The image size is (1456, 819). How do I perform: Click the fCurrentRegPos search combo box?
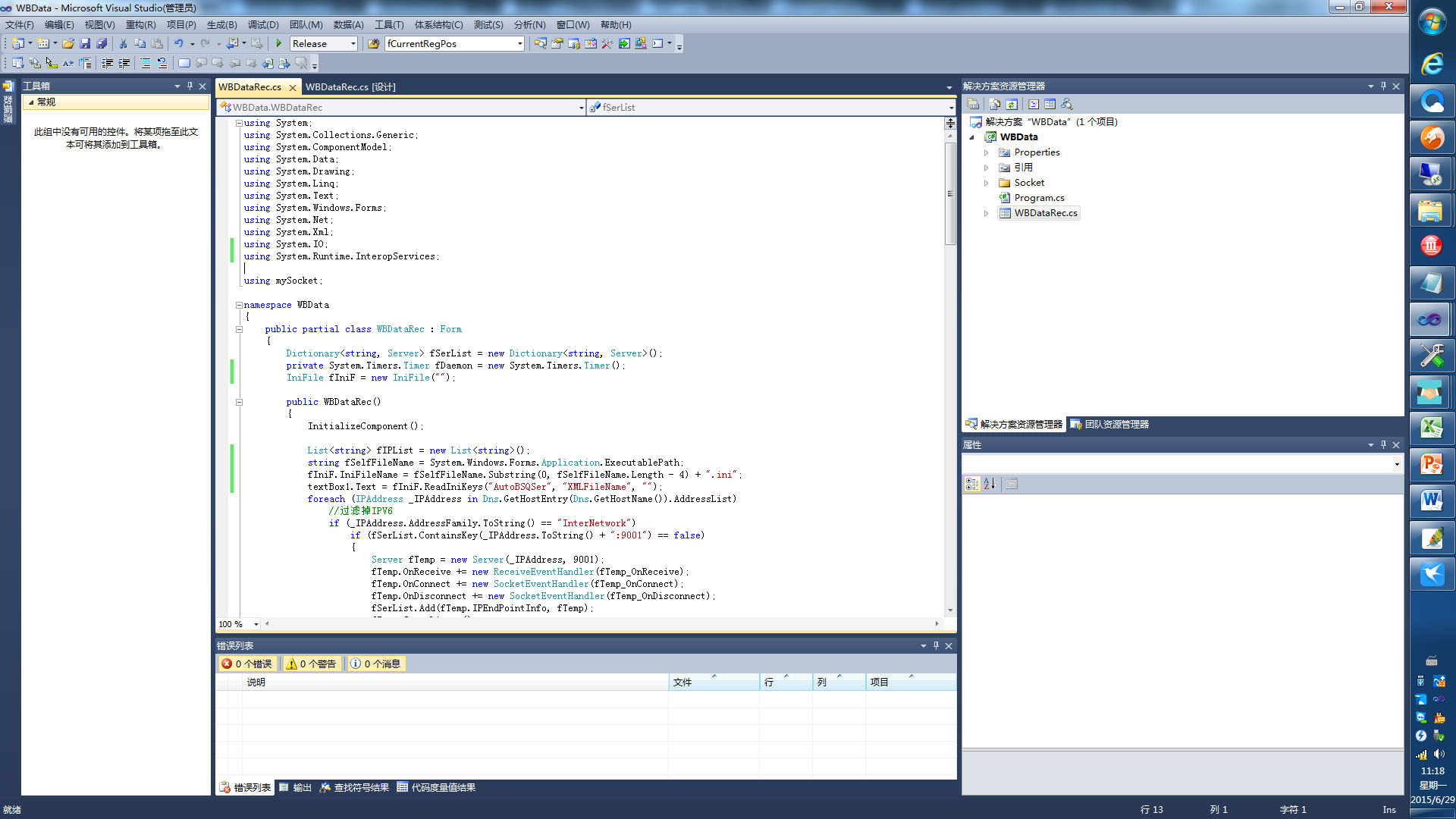pyautogui.click(x=455, y=44)
